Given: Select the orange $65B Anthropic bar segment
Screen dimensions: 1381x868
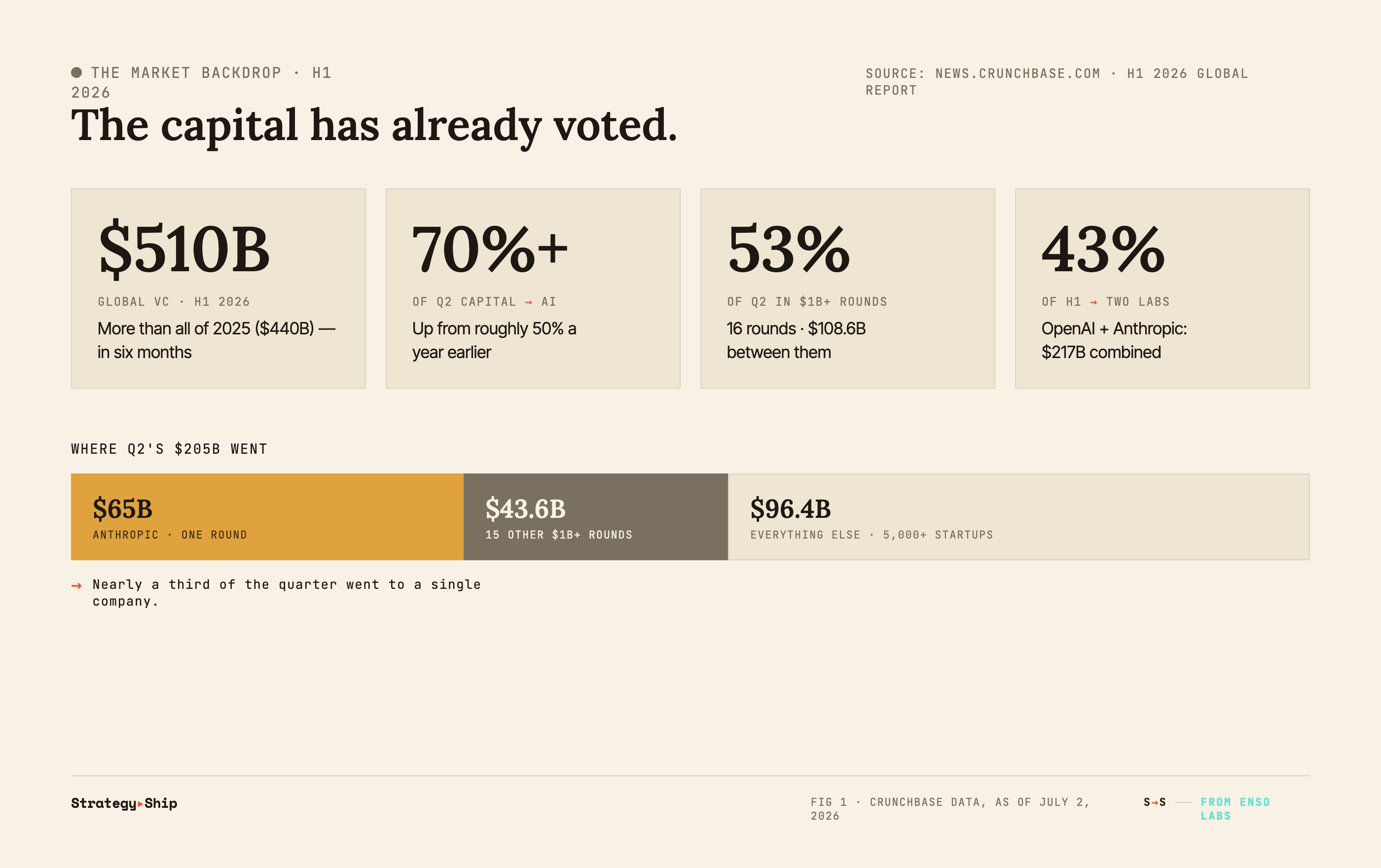Looking at the screenshot, I should click(267, 516).
